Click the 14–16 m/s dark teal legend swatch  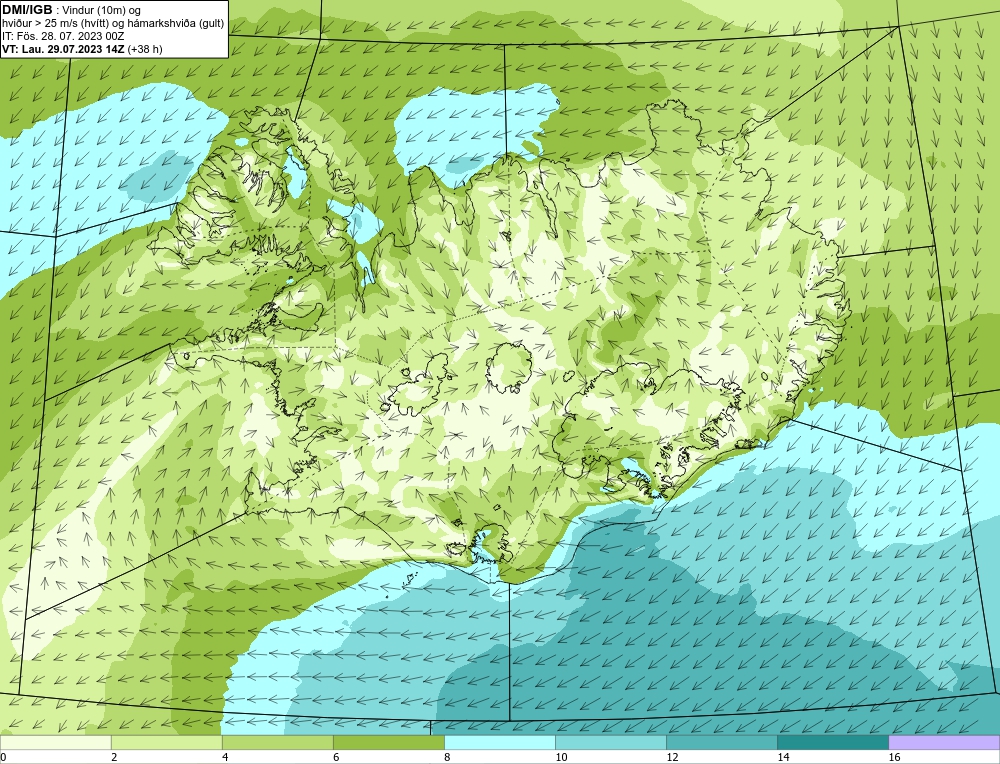tap(832, 742)
